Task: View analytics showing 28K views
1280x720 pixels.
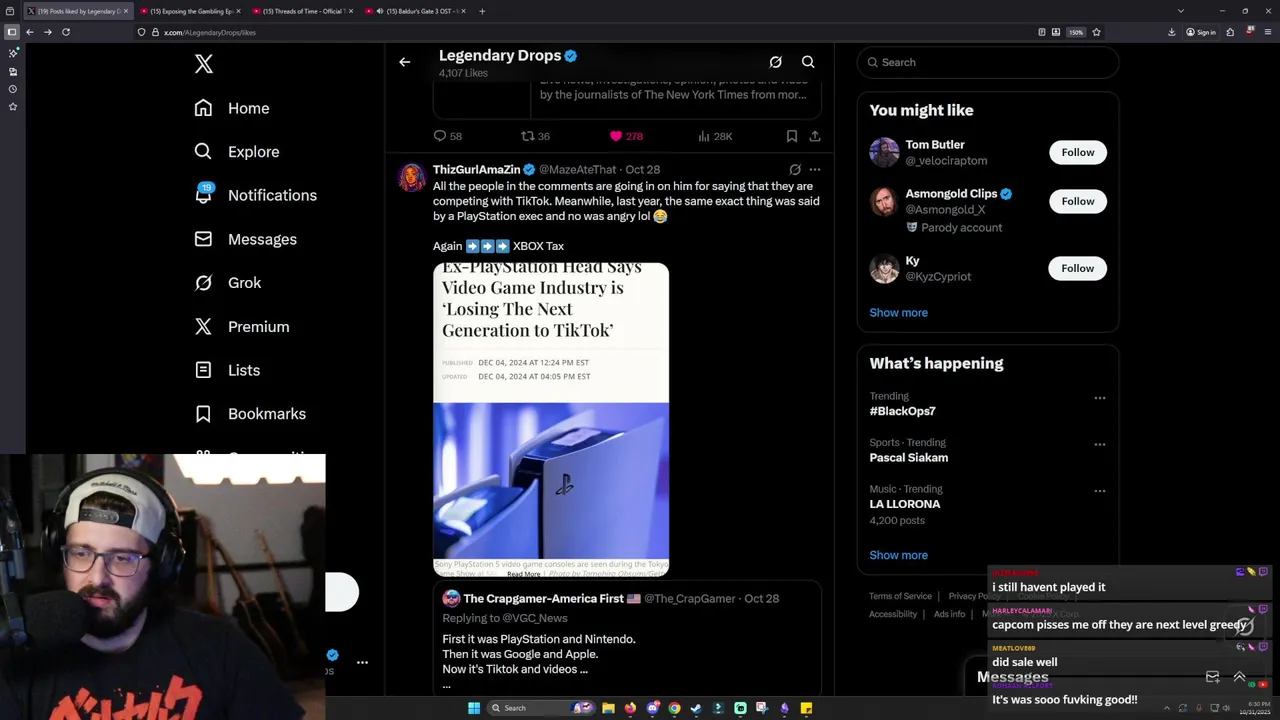Action: point(715,136)
